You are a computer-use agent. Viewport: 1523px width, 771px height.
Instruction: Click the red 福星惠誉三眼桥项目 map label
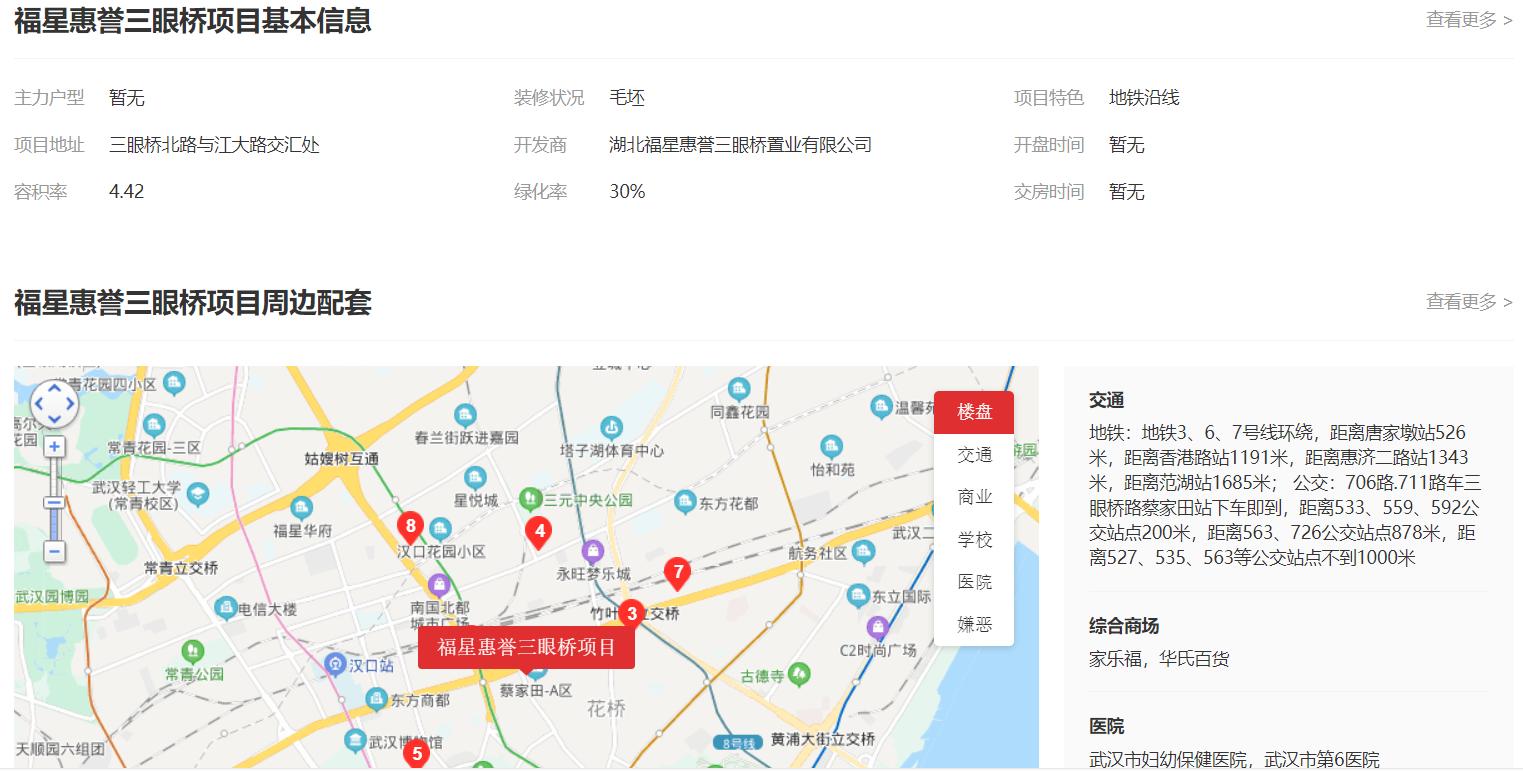(x=528, y=646)
